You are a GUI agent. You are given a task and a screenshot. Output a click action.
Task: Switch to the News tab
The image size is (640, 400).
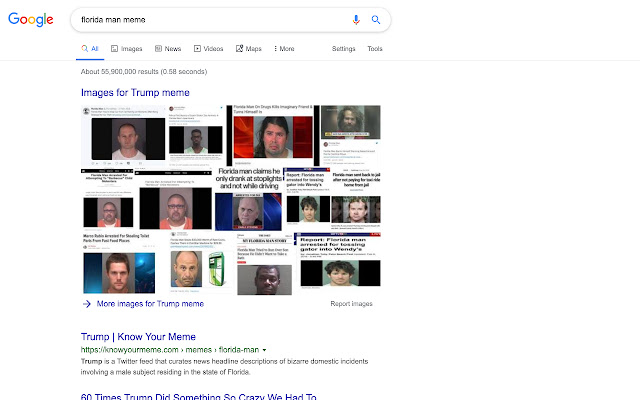tap(168, 49)
